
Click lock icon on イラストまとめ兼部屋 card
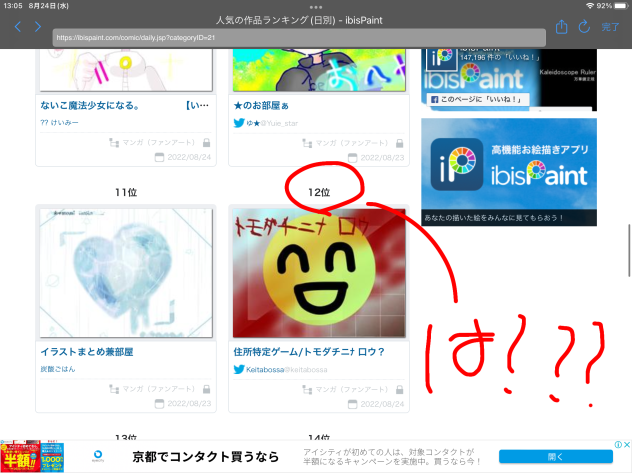point(206,389)
